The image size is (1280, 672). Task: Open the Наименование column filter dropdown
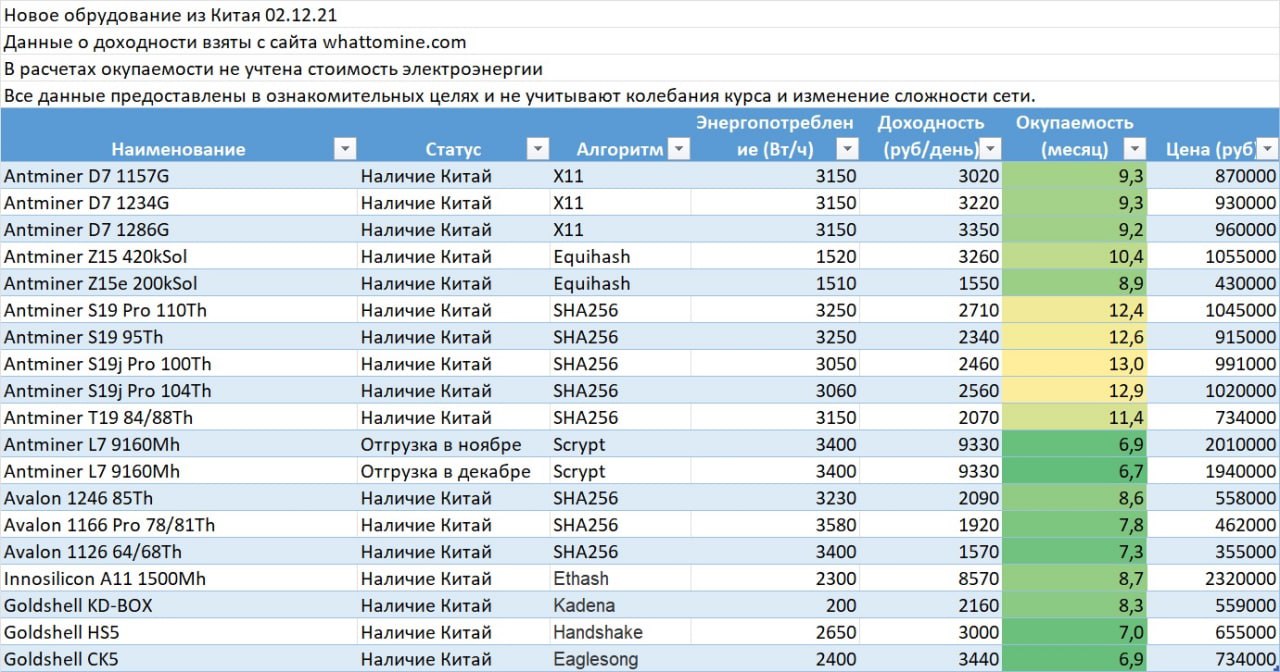345,149
